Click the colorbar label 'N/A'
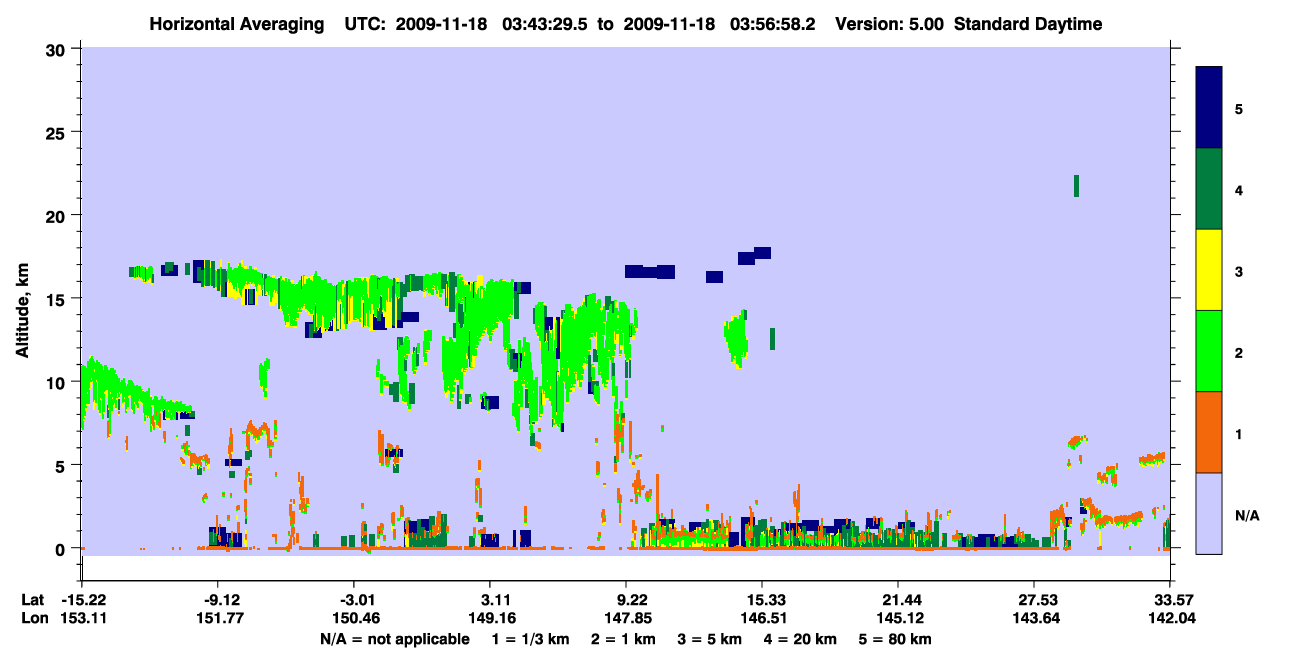 (1246, 515)
